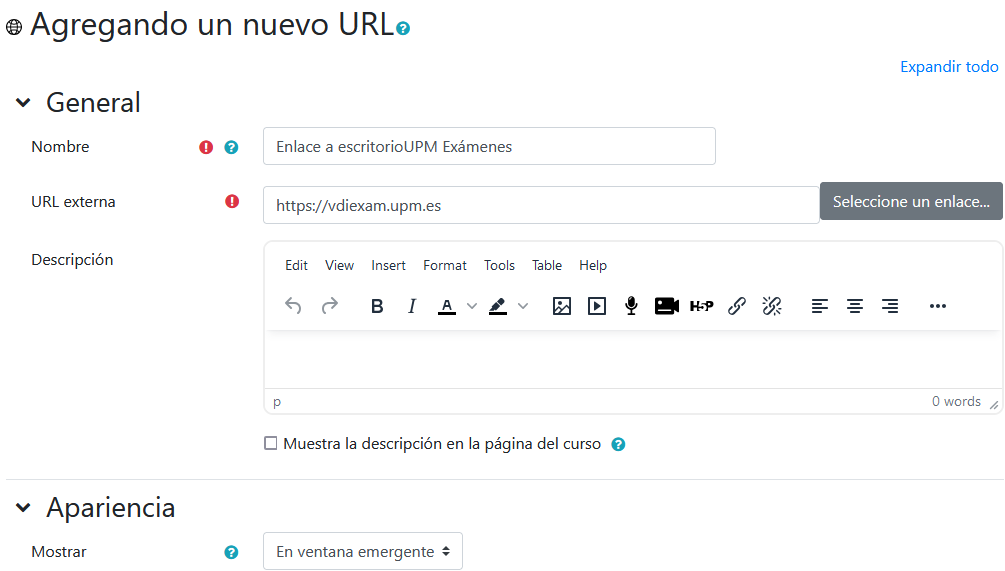Apply text color with the A icon
The height and width of the screenshot is (571, 1005).
pos(447,306)
